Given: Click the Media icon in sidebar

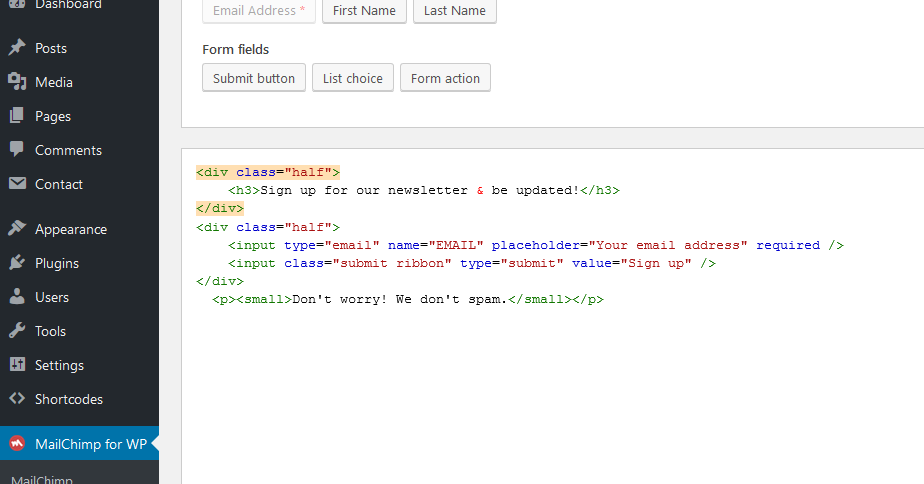Looking at the screenshot, I should (17, 82).
